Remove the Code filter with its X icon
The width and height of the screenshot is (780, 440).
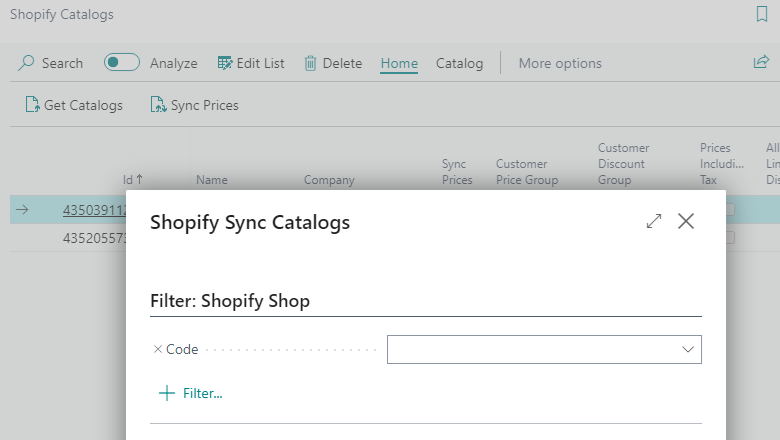[x=158, y=349]
